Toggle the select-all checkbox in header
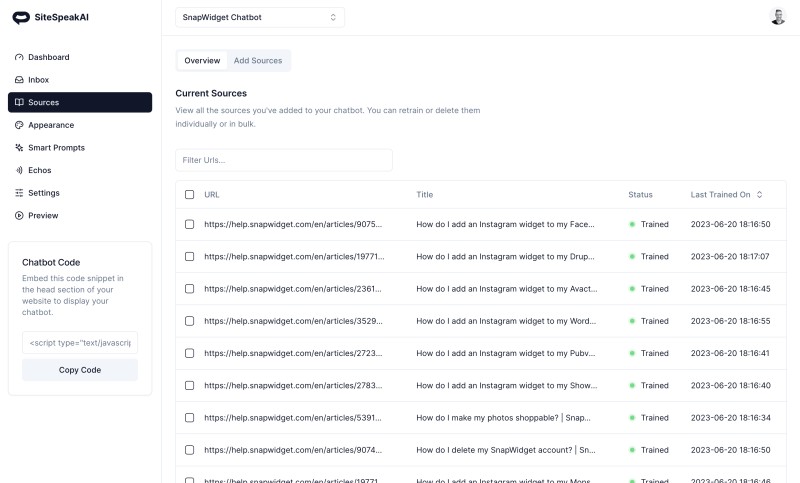This screenshot has width=800, height=483. [189, 194]
